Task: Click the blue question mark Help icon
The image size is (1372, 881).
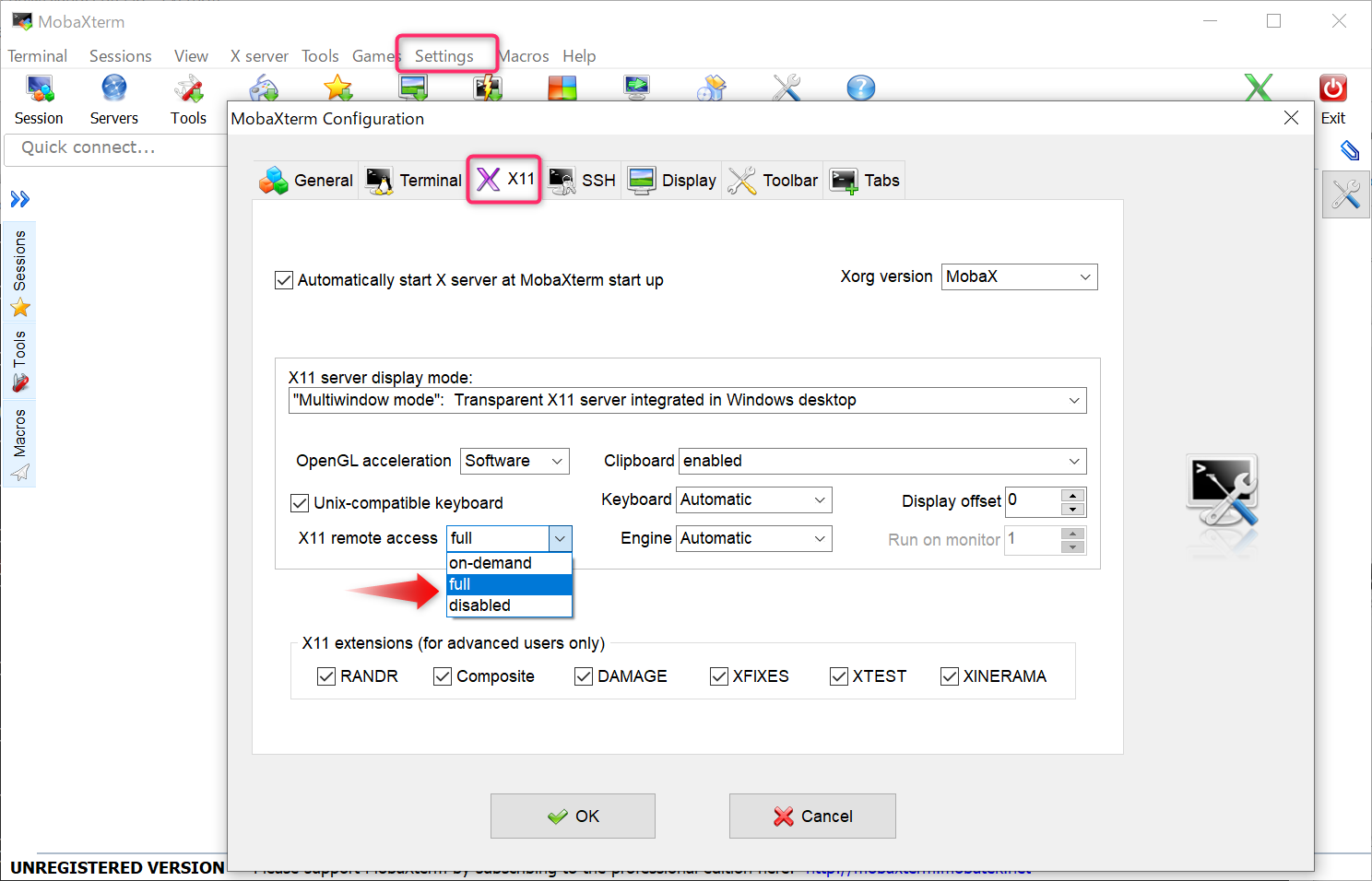Action: tap(861, 88)
